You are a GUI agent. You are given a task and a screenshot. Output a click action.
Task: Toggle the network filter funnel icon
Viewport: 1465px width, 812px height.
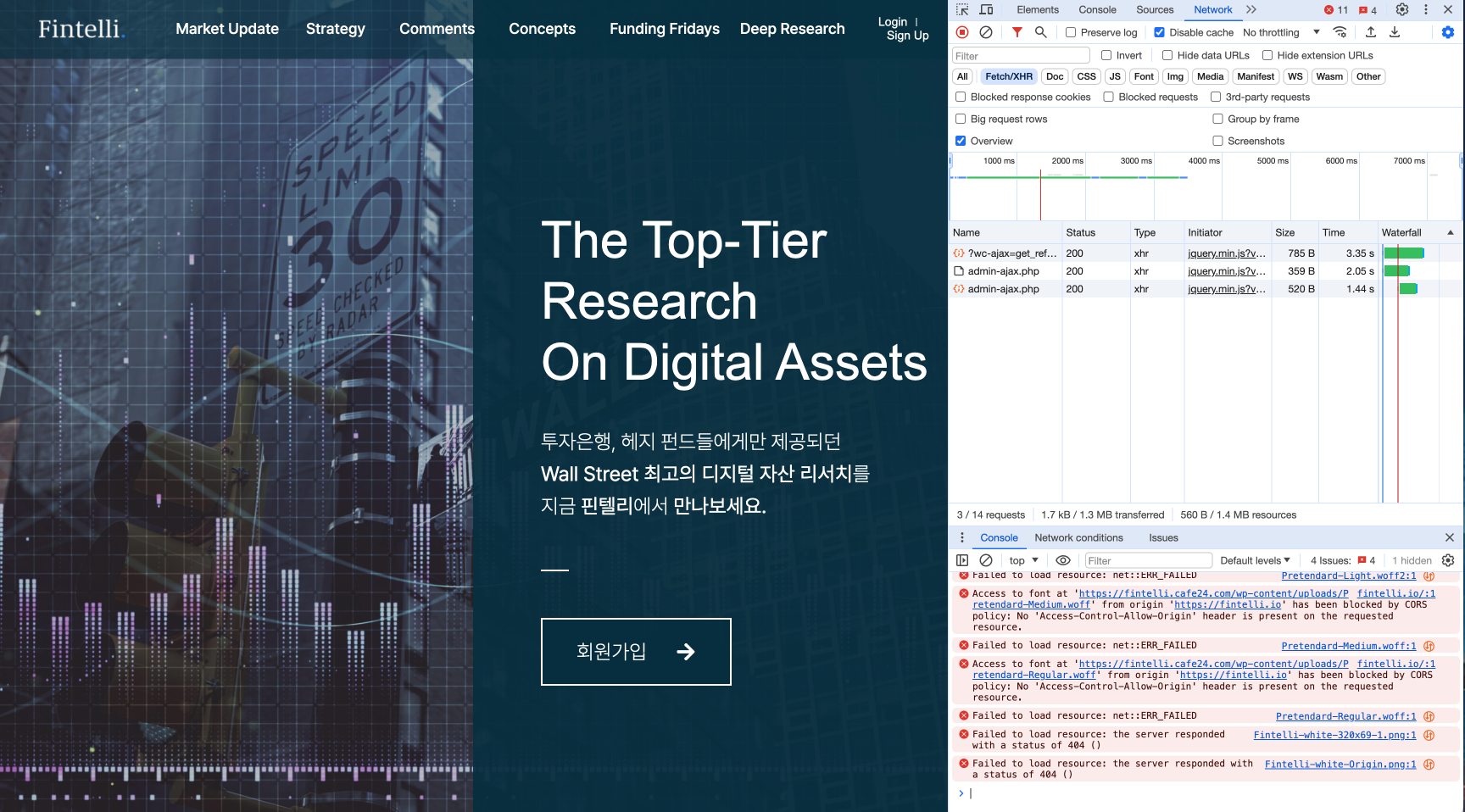tap(1017, 32)
